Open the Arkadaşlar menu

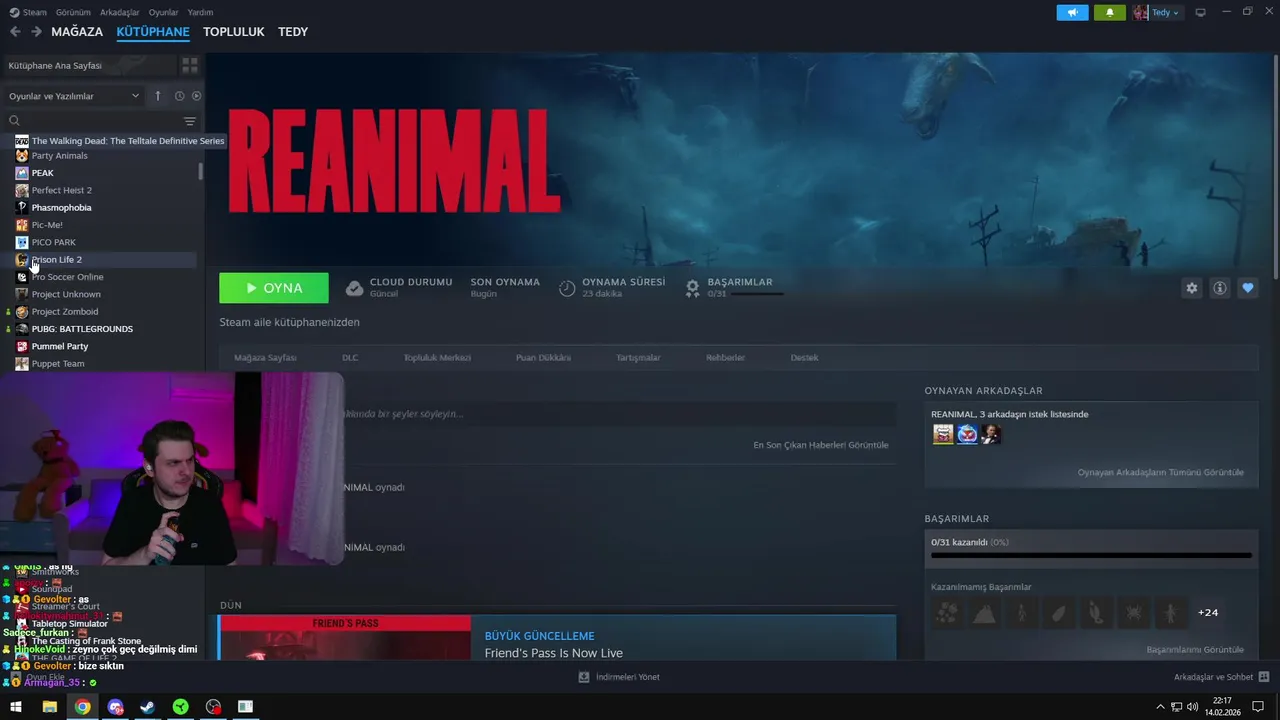pyautogui.click(x=120, y=13)
